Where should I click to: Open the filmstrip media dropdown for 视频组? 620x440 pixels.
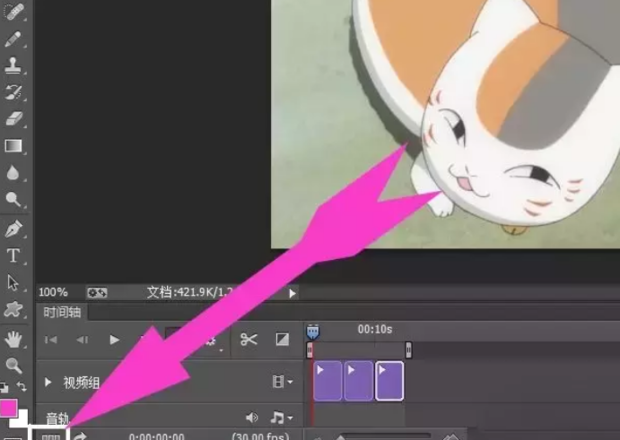[x=282, y=382]
